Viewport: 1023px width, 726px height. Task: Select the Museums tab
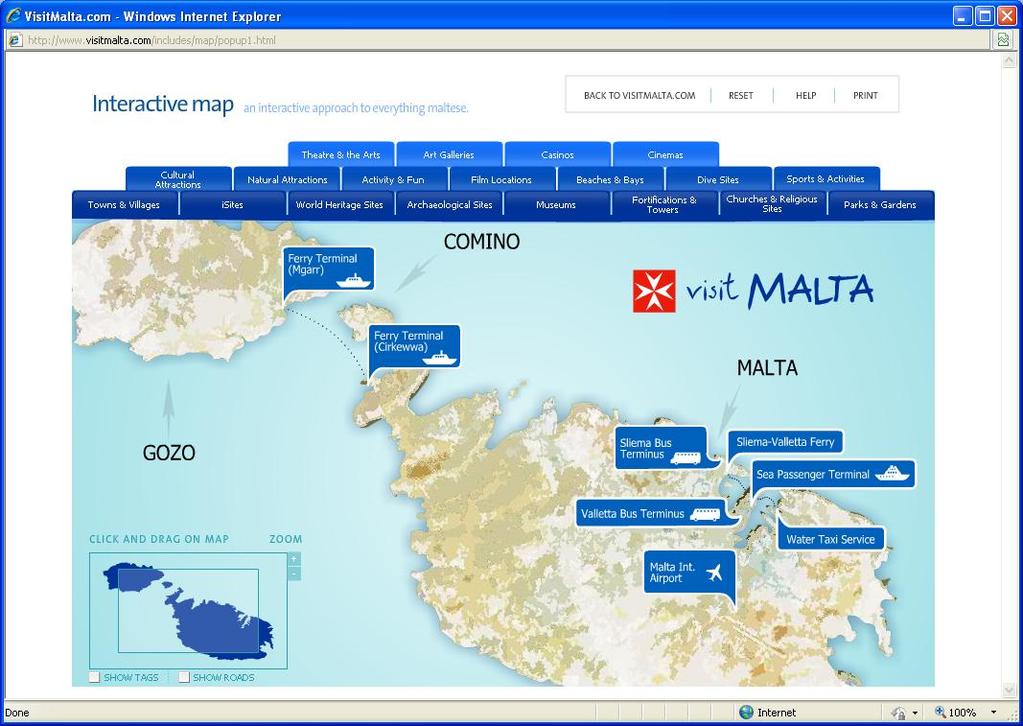click(556, 204)
